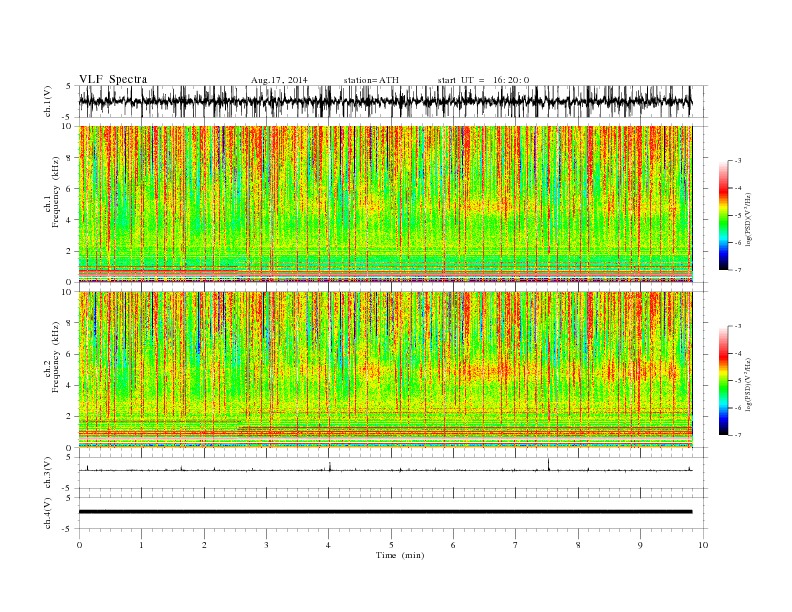Click the time axis tick label "0"
This screenshot has height=612, width=792.
point(79,545)
